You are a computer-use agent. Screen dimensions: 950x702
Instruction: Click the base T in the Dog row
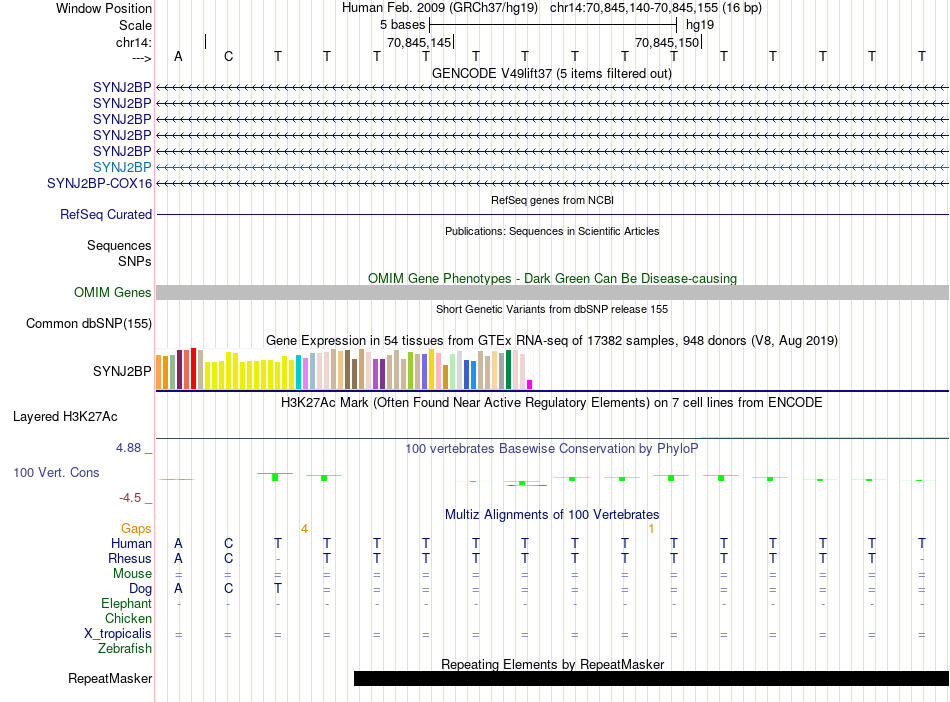277,588
